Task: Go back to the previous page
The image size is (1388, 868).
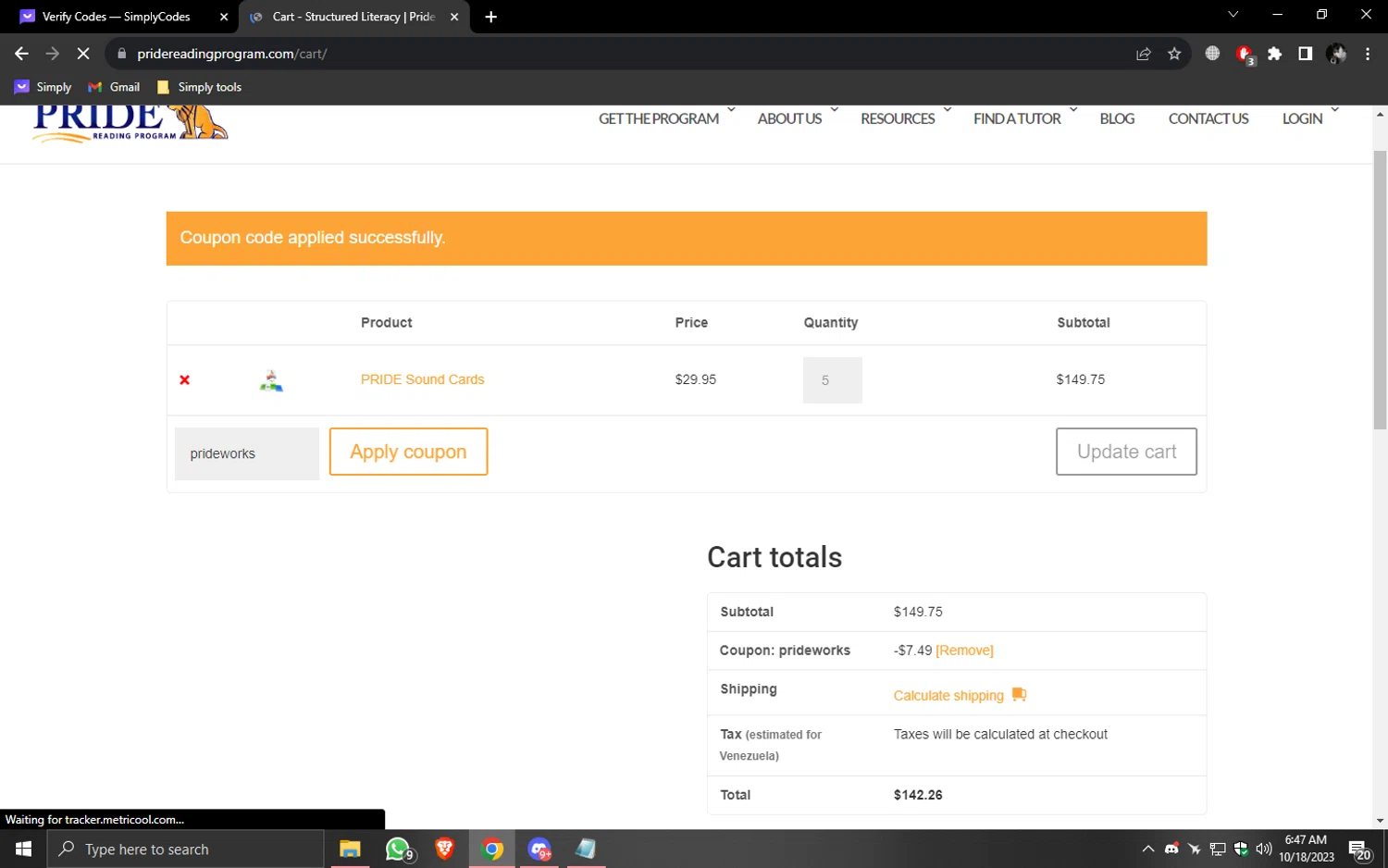Action: (21, 54)
